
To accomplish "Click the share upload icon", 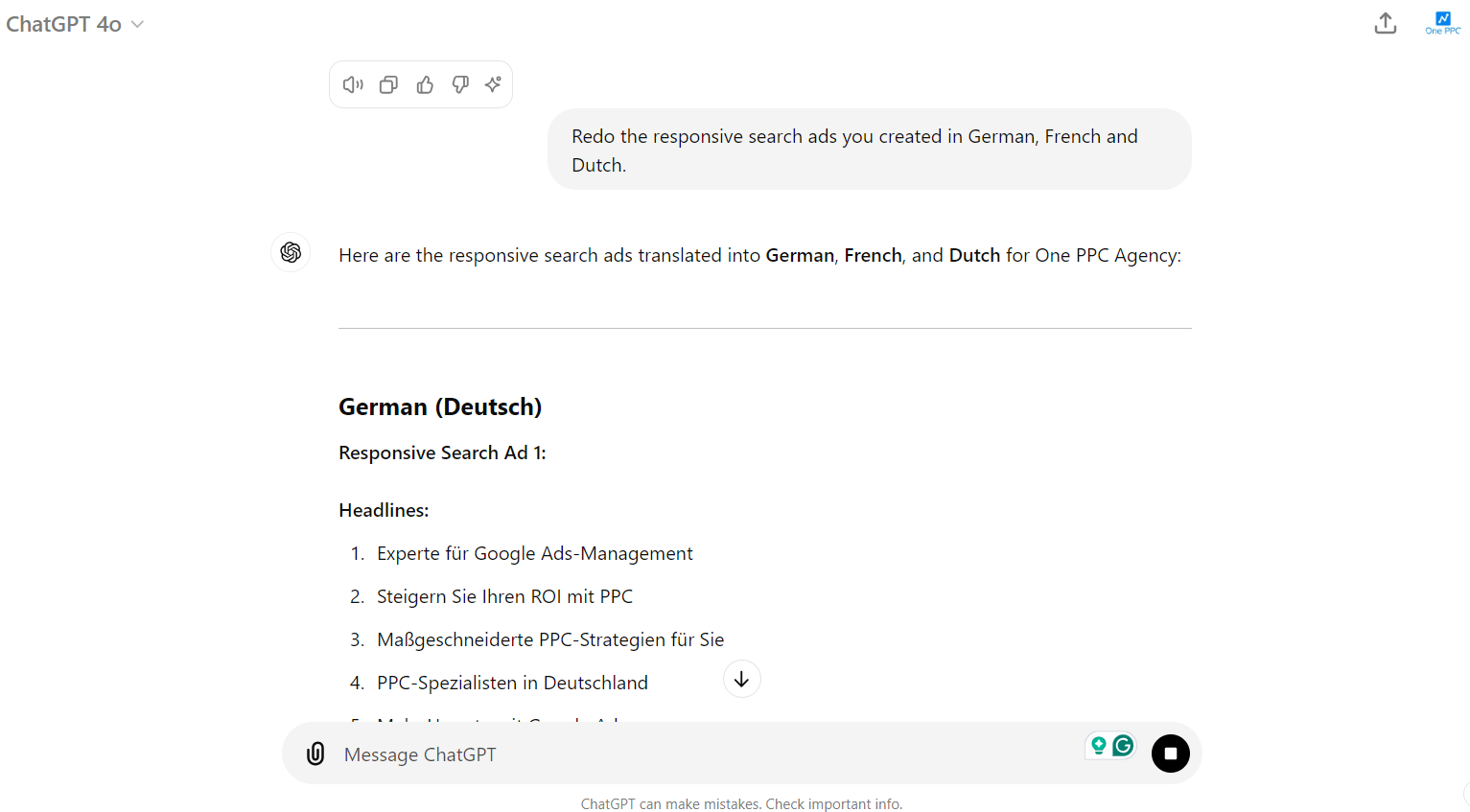I will [1386, 23].
